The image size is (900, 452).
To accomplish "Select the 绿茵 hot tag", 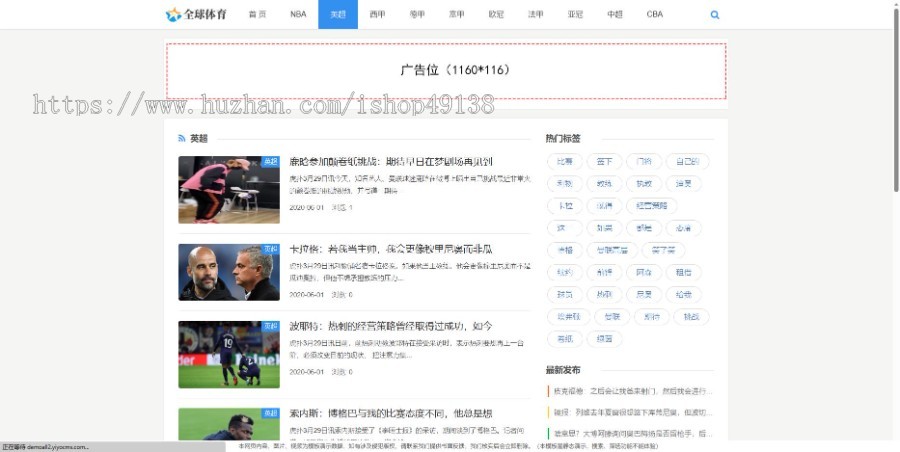I will tap(604, 339).
